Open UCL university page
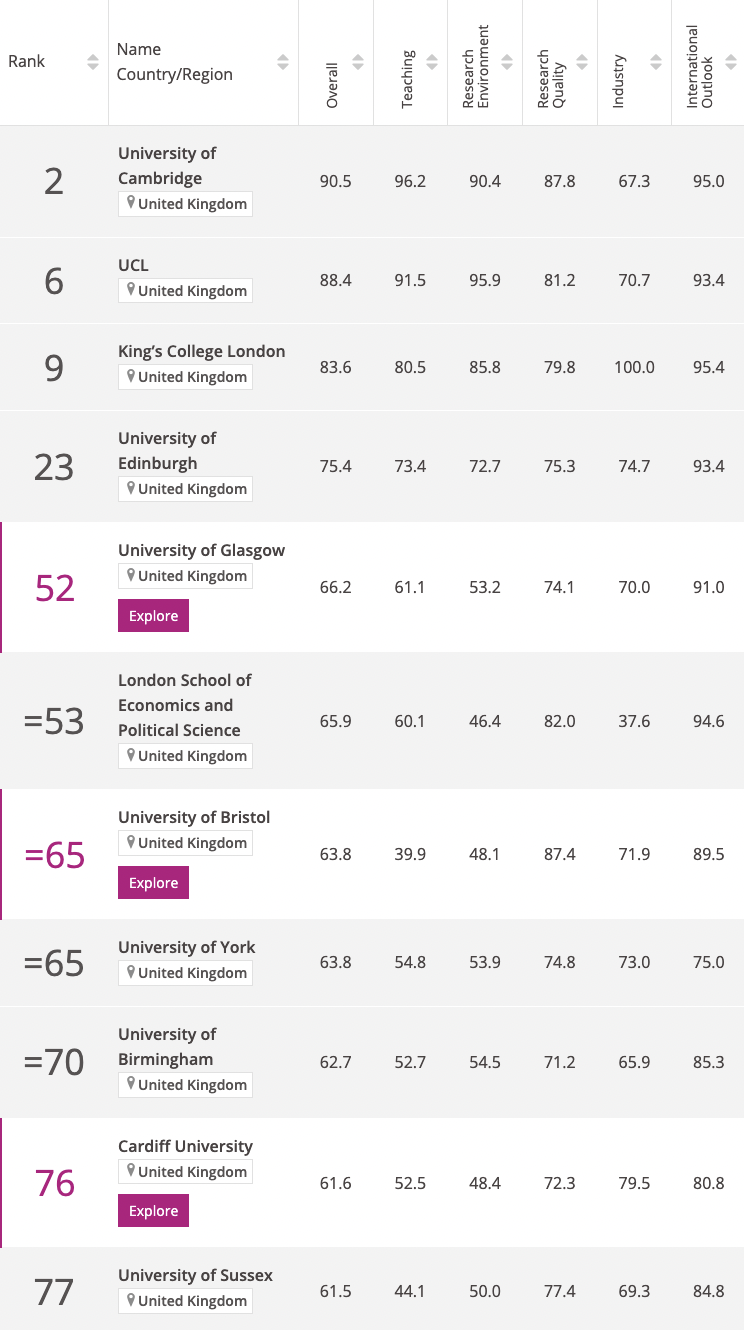Viewport: 744px width, 1330px height. 133,265
